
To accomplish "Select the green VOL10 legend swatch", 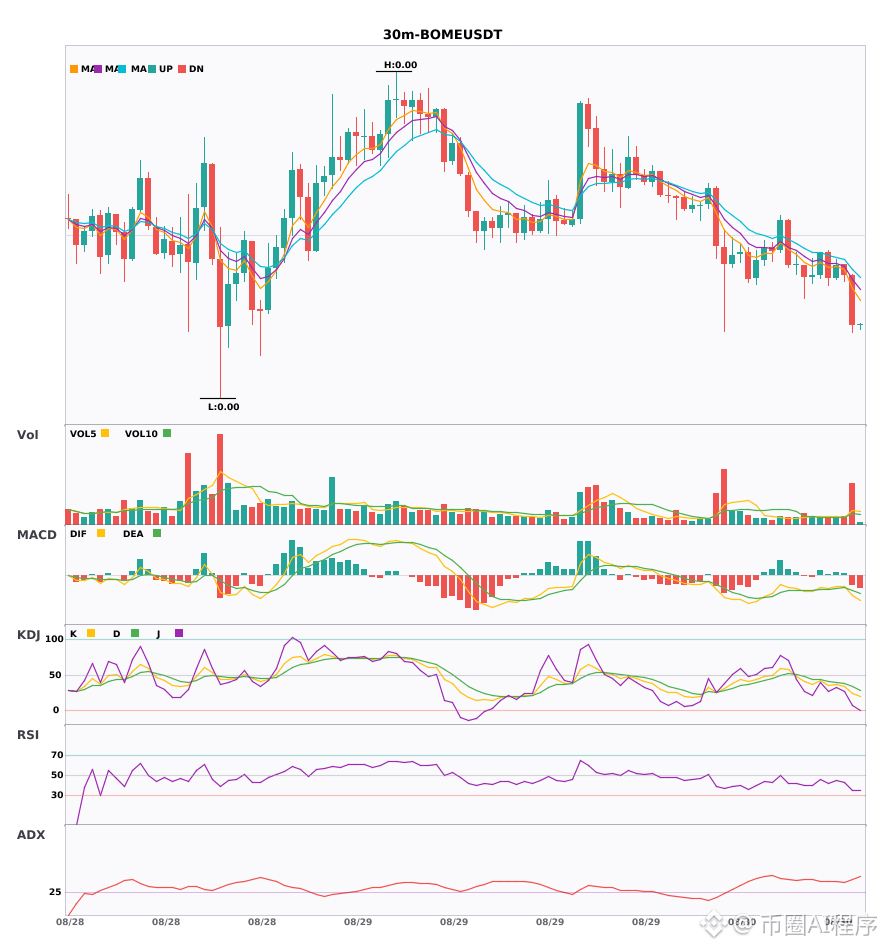I will (x=167, y=433).
